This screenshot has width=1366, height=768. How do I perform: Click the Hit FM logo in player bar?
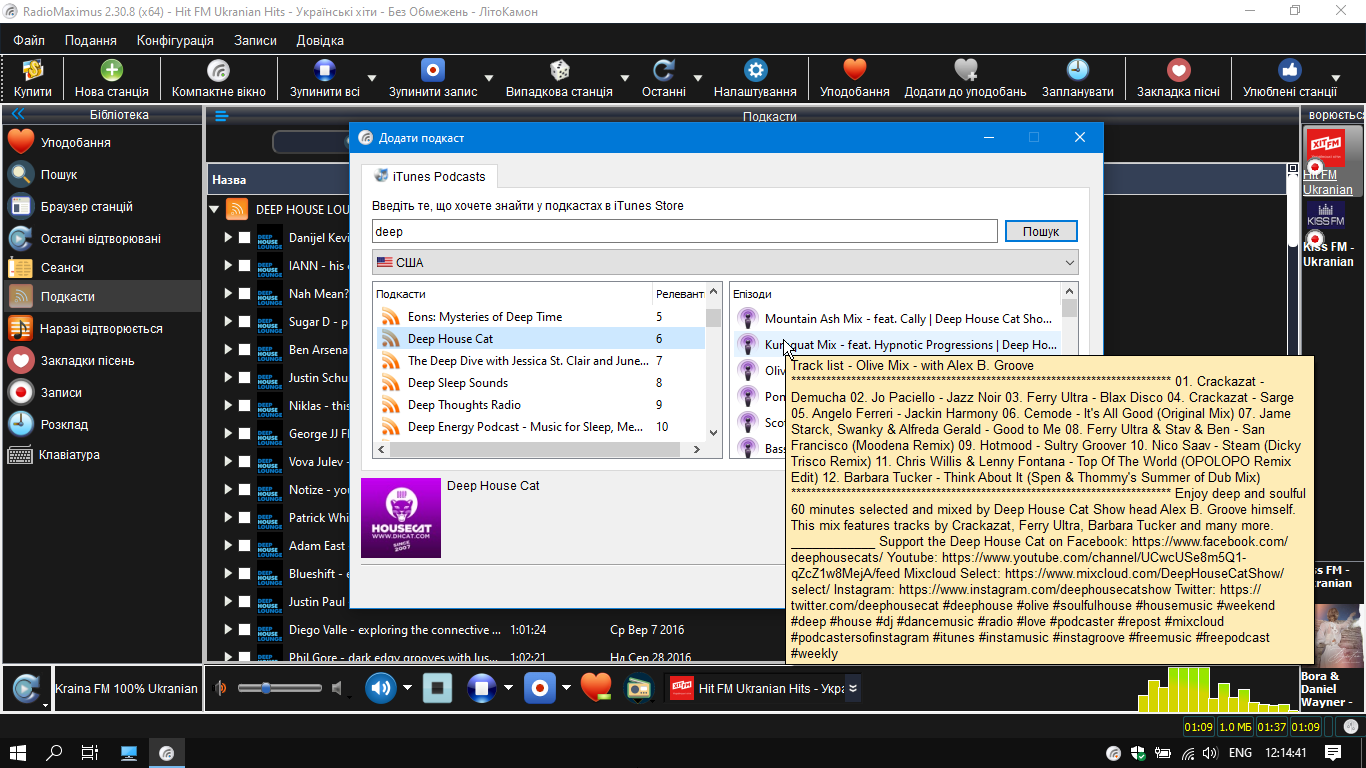[x=681, y=688]
